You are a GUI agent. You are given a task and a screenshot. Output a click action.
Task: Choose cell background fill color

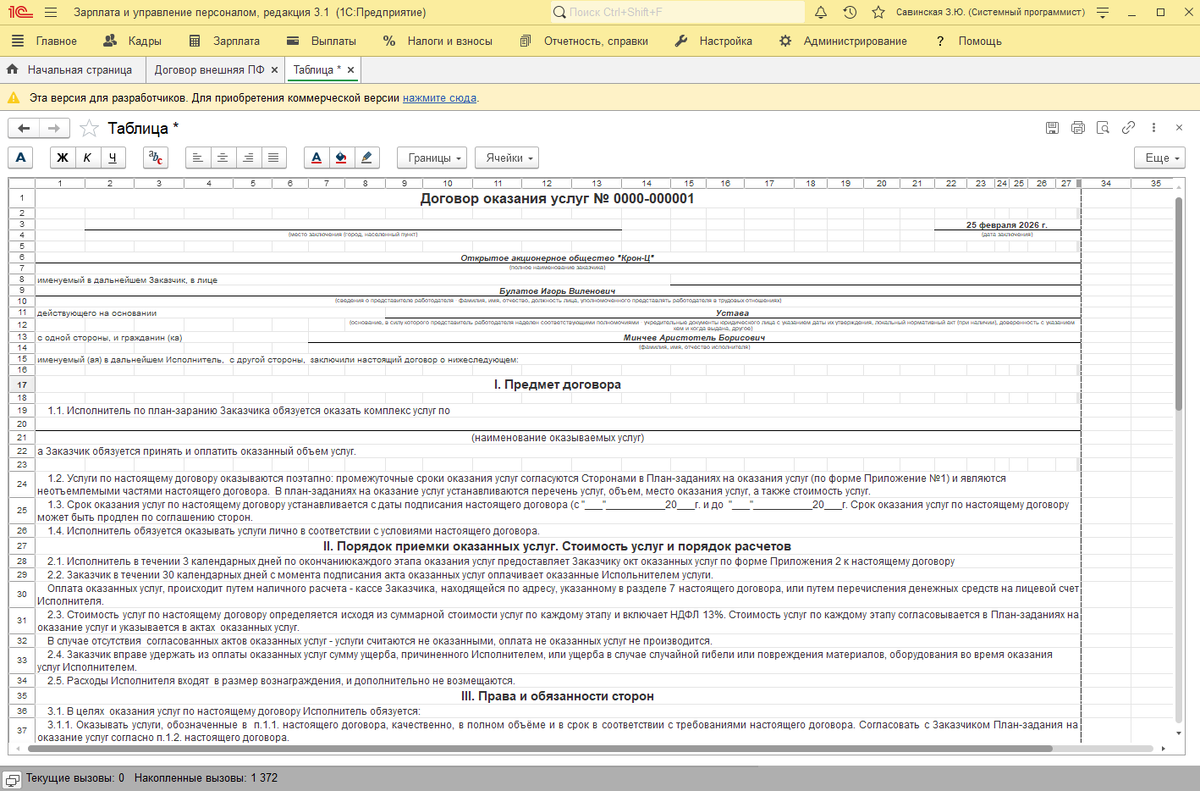click(x=342, y=158)
